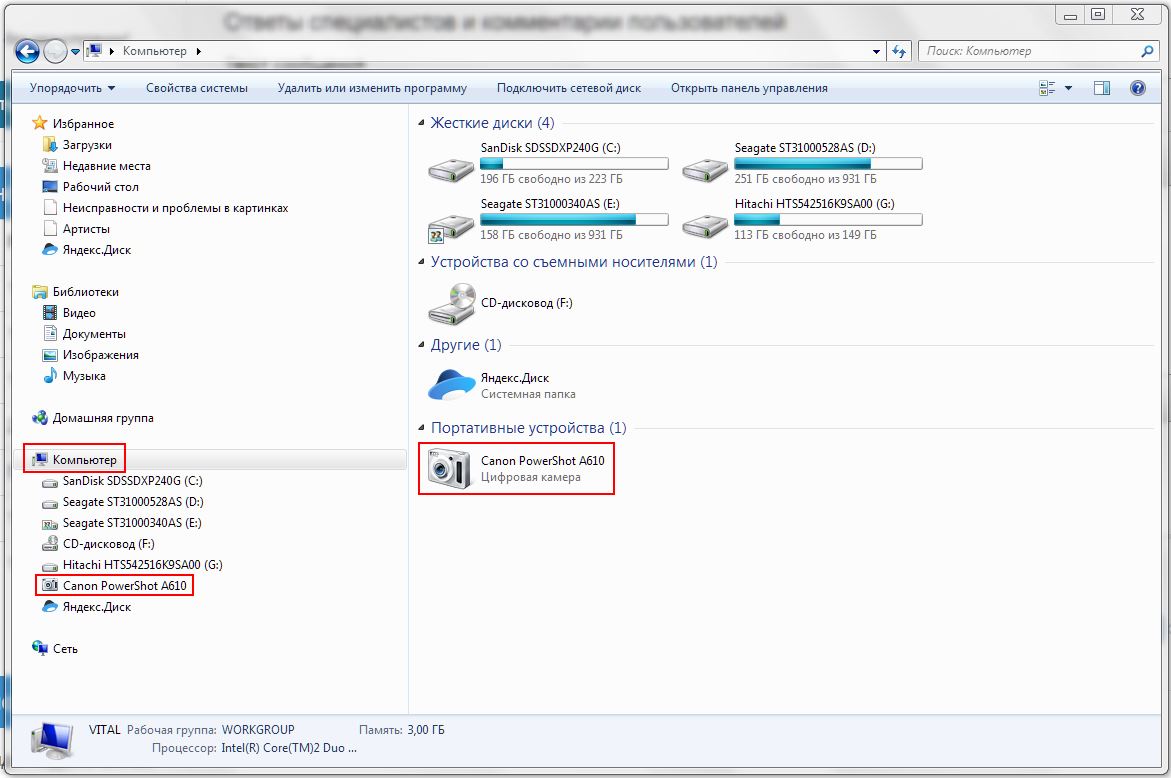Open the Документы library
Viewport: 1171px width, 778px height.
pyautogui.click(x=84, y=334)
